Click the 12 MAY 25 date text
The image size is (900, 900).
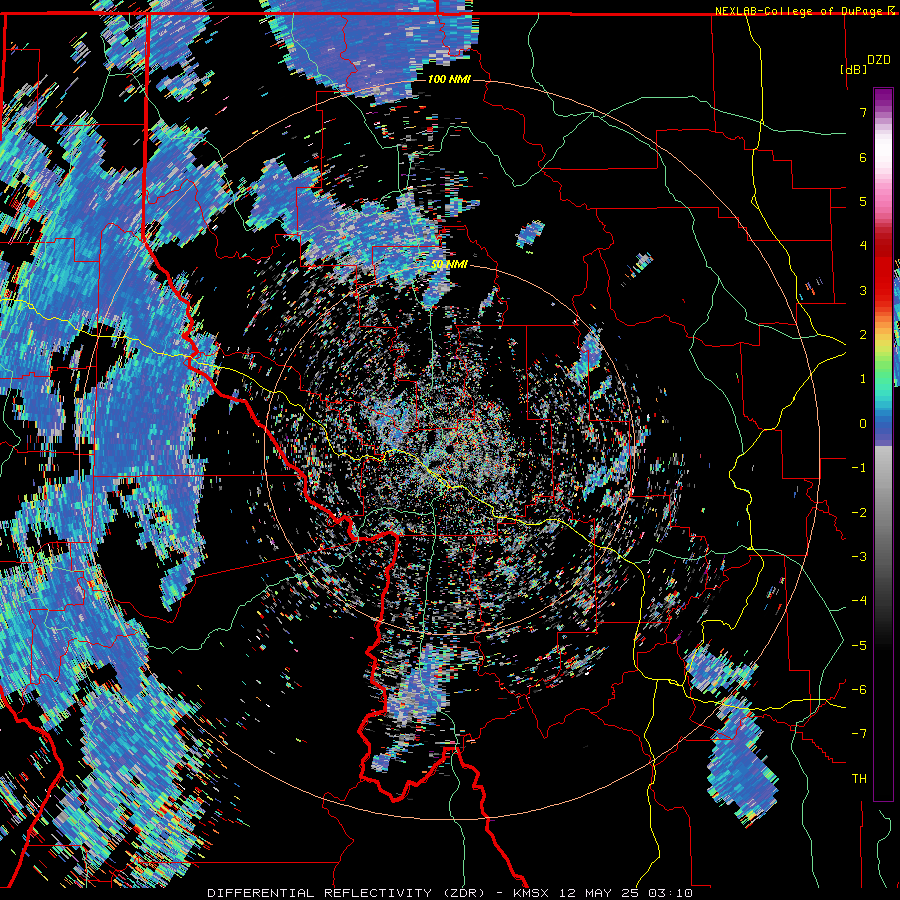[x=600, y=893]
